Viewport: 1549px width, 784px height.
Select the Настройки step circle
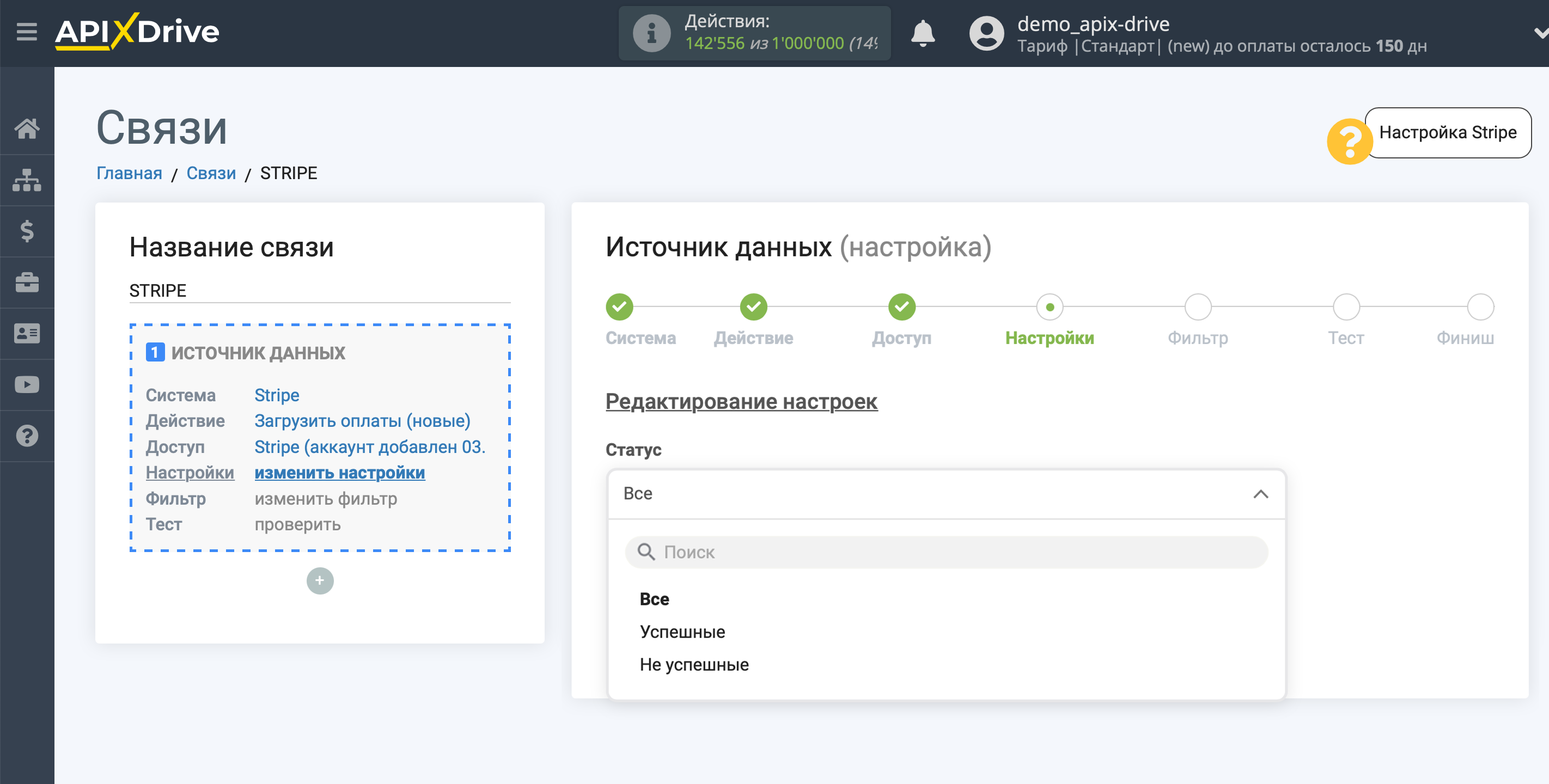pyautogui.click(x=1050, y=307)
